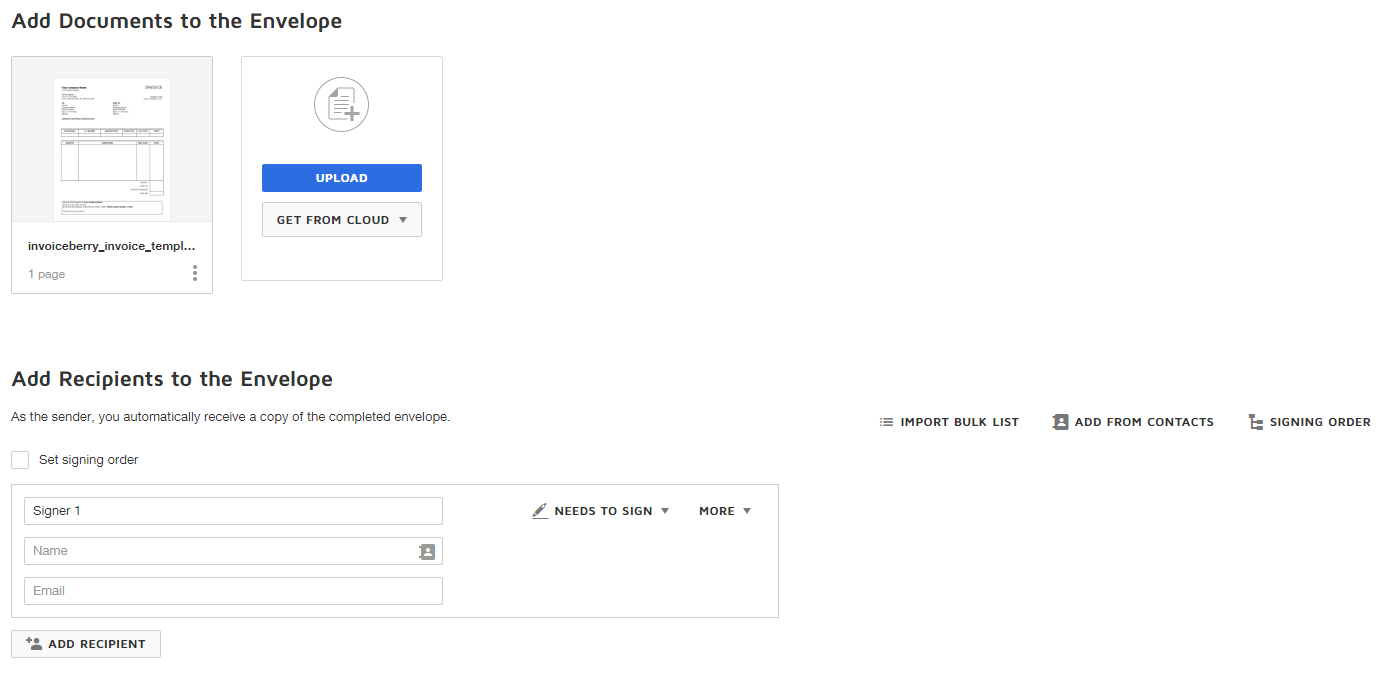1392x674 pixels.
Task: Select the Signing Order text option
Action: [x=1320, y=422]
